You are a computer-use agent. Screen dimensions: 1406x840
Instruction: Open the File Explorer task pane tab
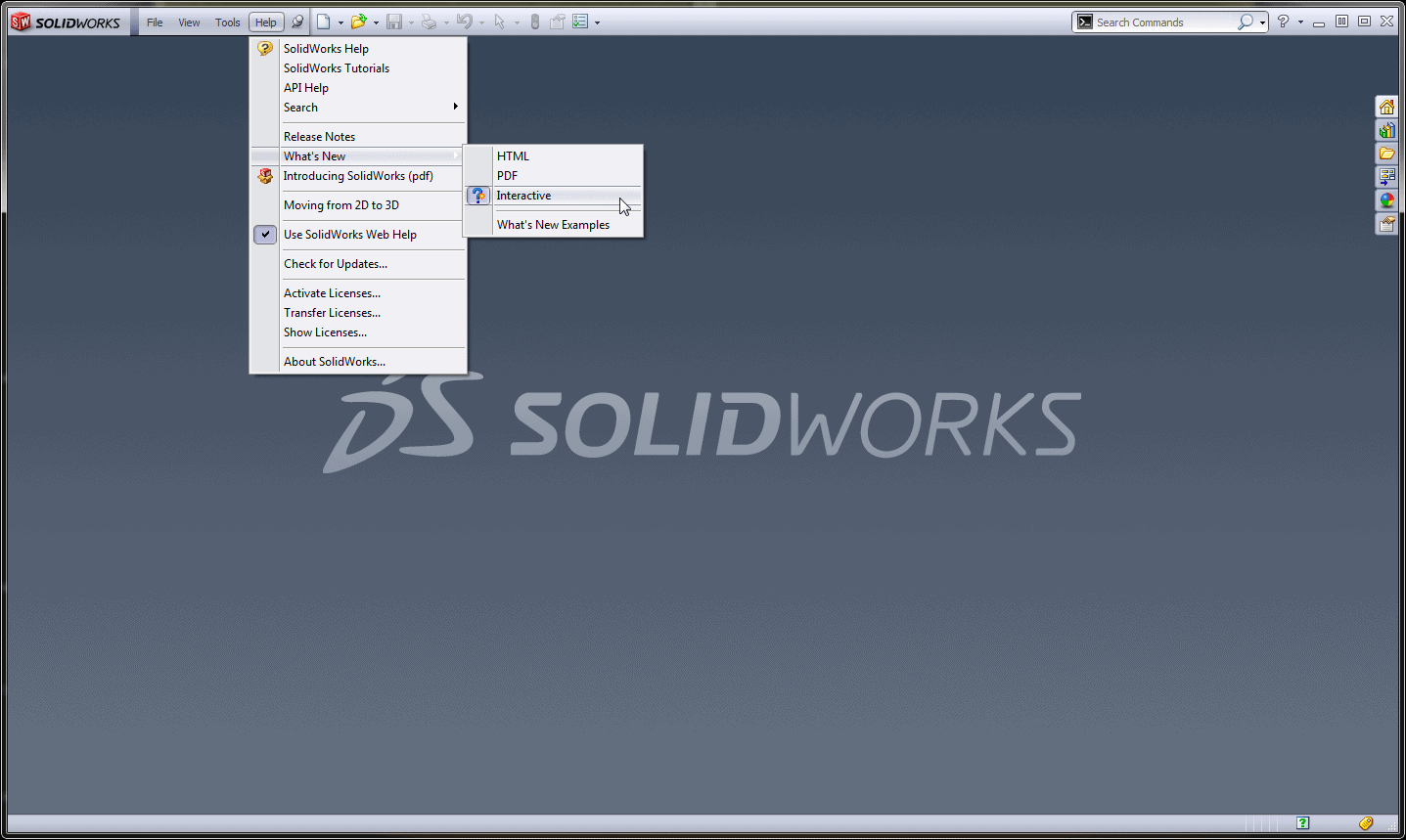[x=1386, y=154]
